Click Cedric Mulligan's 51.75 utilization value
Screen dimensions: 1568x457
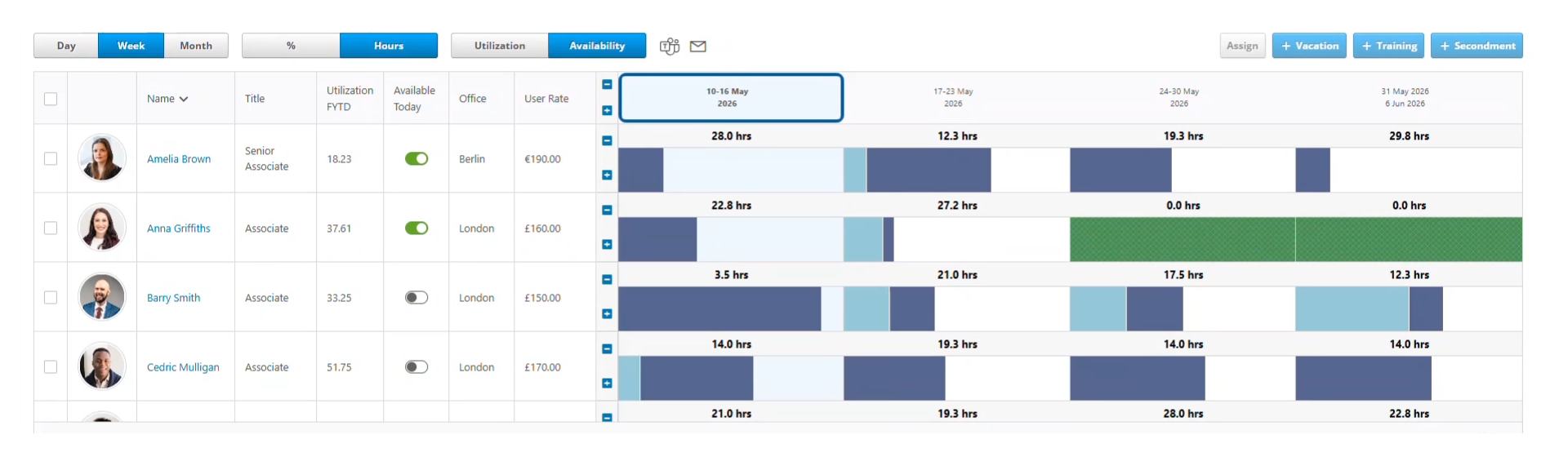point(339,367)
